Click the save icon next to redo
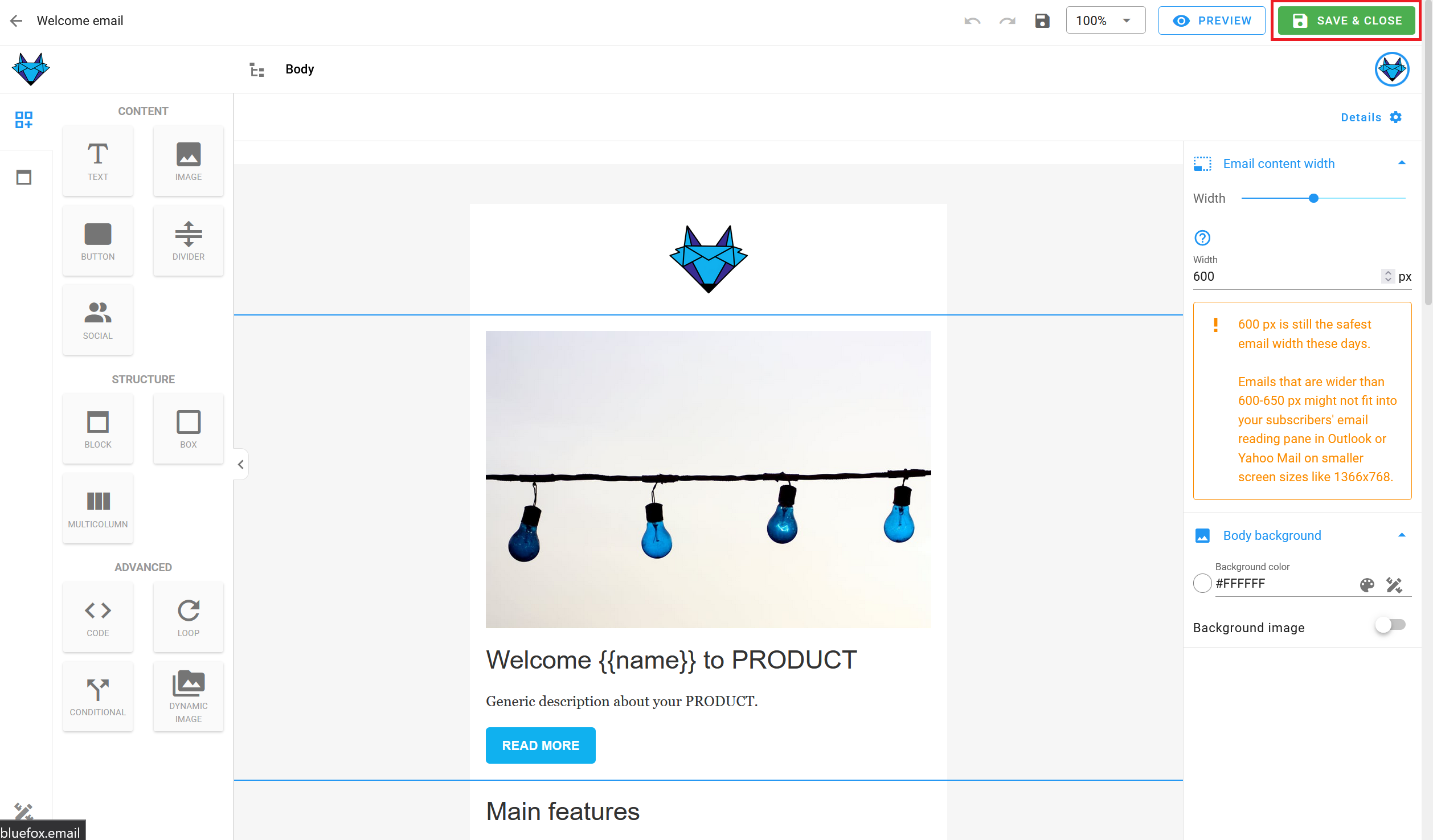 (1042, 21)
